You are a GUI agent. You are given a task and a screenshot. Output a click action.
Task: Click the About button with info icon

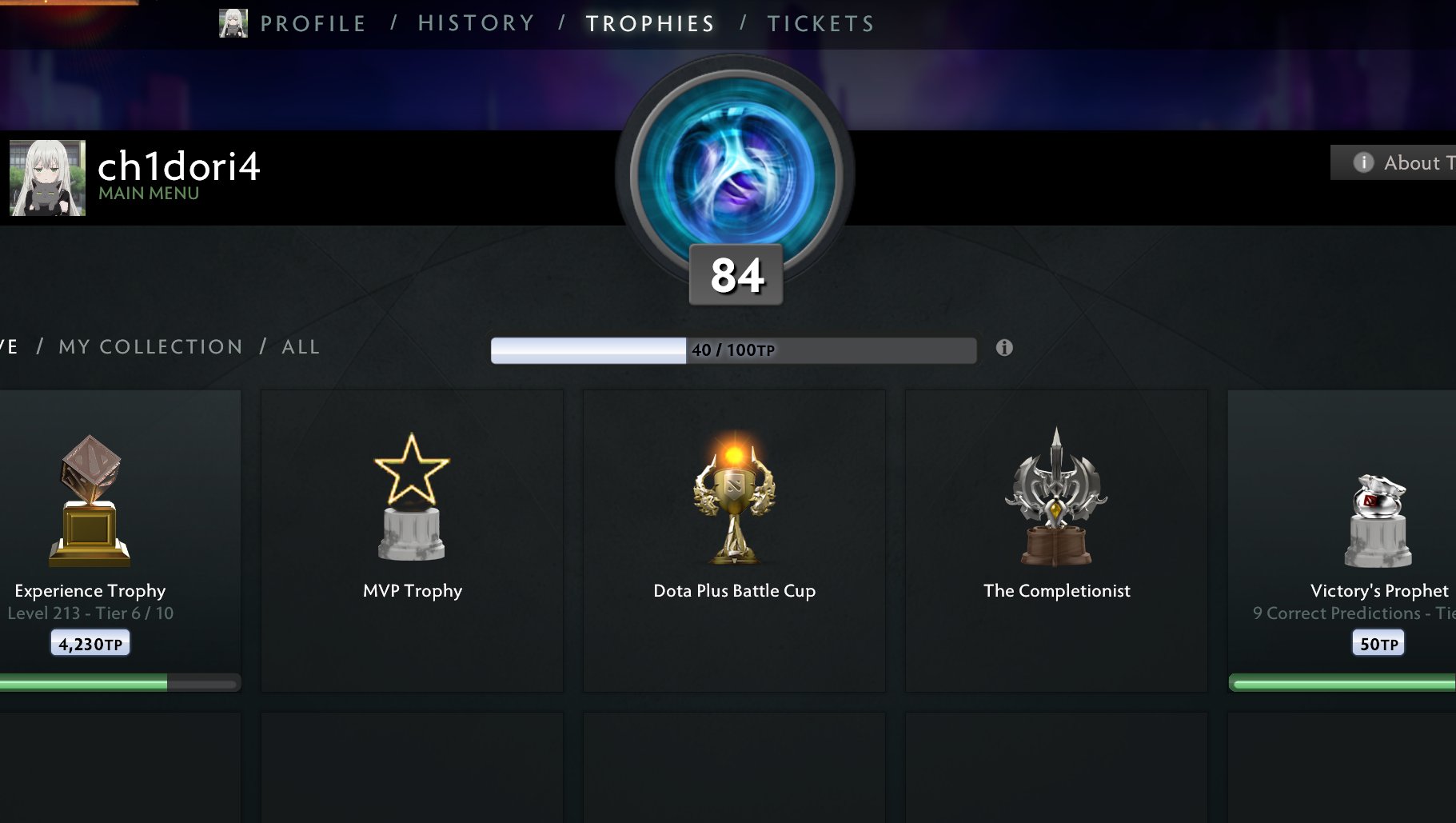(x=1393, y=162)
